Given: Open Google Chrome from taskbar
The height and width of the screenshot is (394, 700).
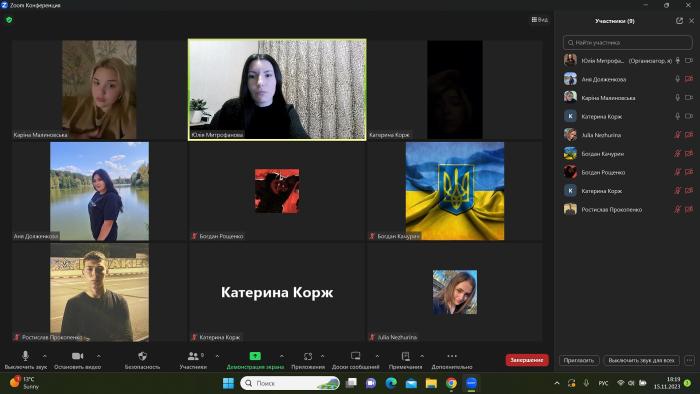Looking at the screenshot, I should point(451,383).
